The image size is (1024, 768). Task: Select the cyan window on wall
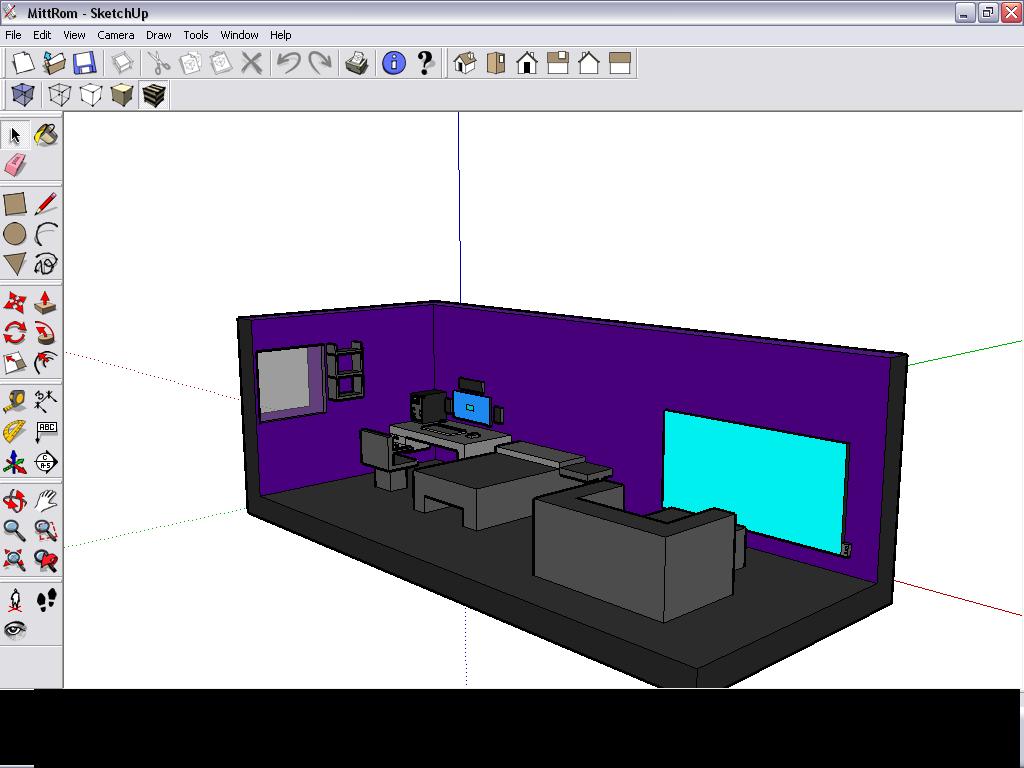coord(756,481)
